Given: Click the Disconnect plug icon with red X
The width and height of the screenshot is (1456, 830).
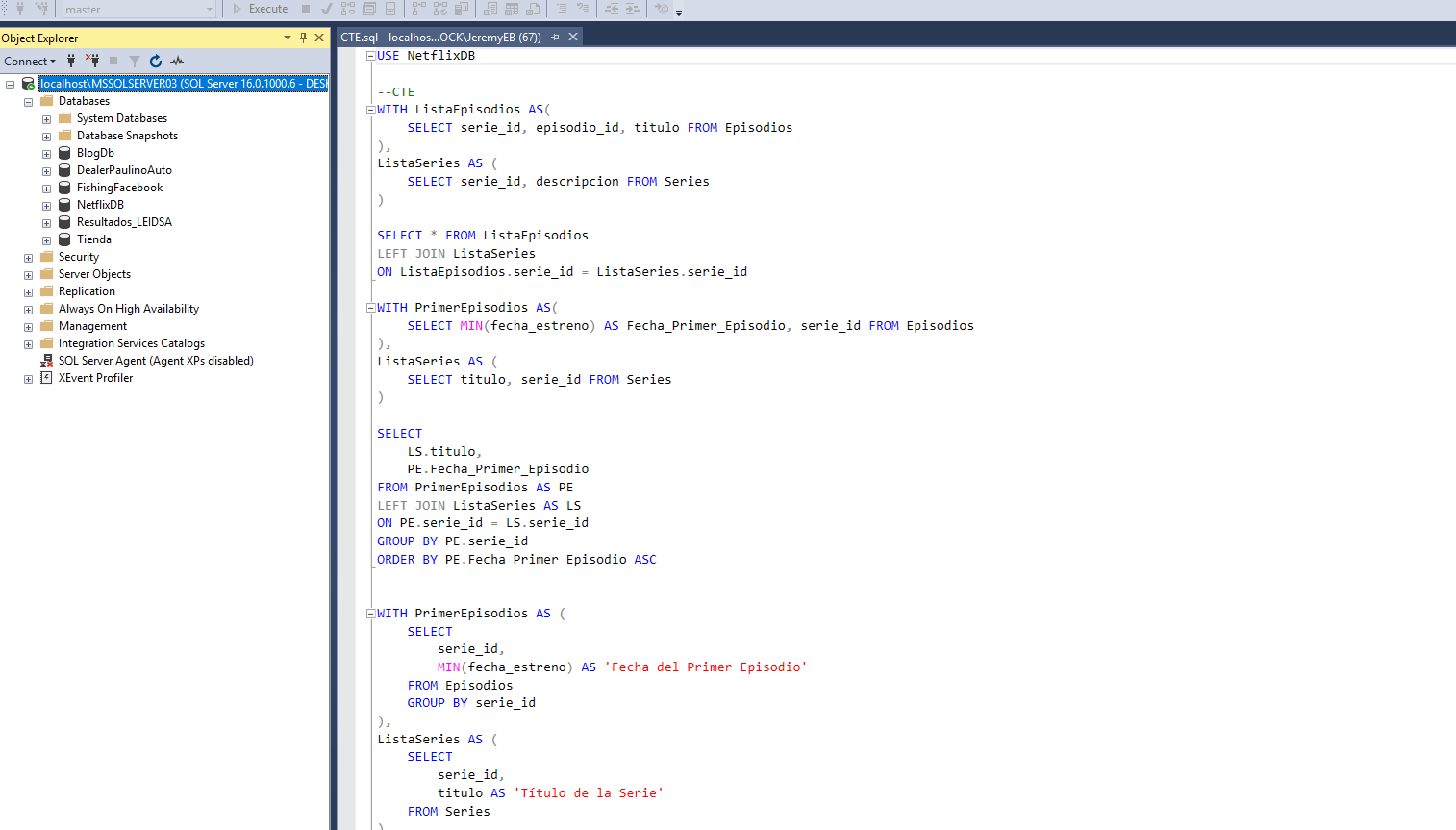Looking at the screenshot, I should pyautogui.click(x=92, y=61).
